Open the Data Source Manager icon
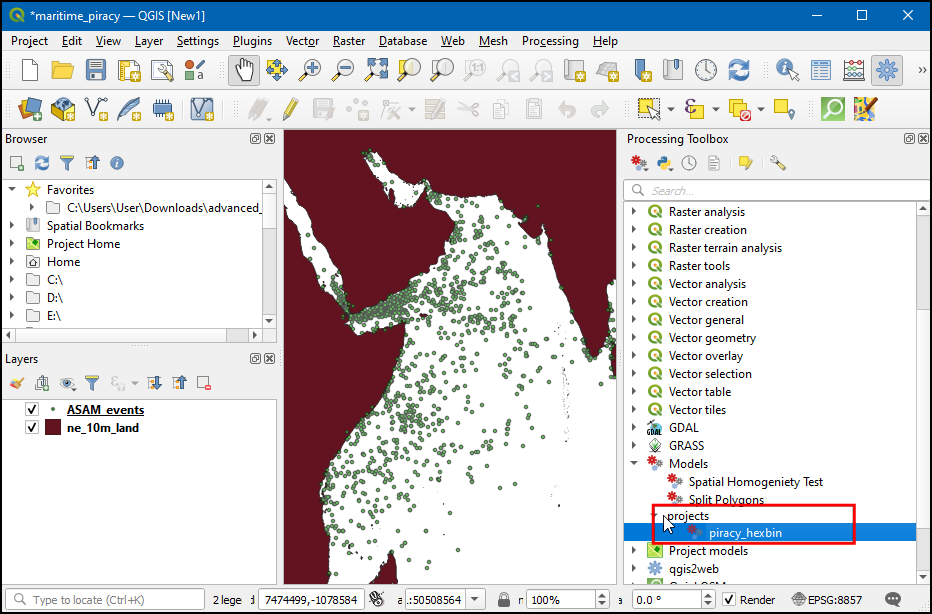Image resolution: width=932 pixels, height=614 pixels. point(30,109)
